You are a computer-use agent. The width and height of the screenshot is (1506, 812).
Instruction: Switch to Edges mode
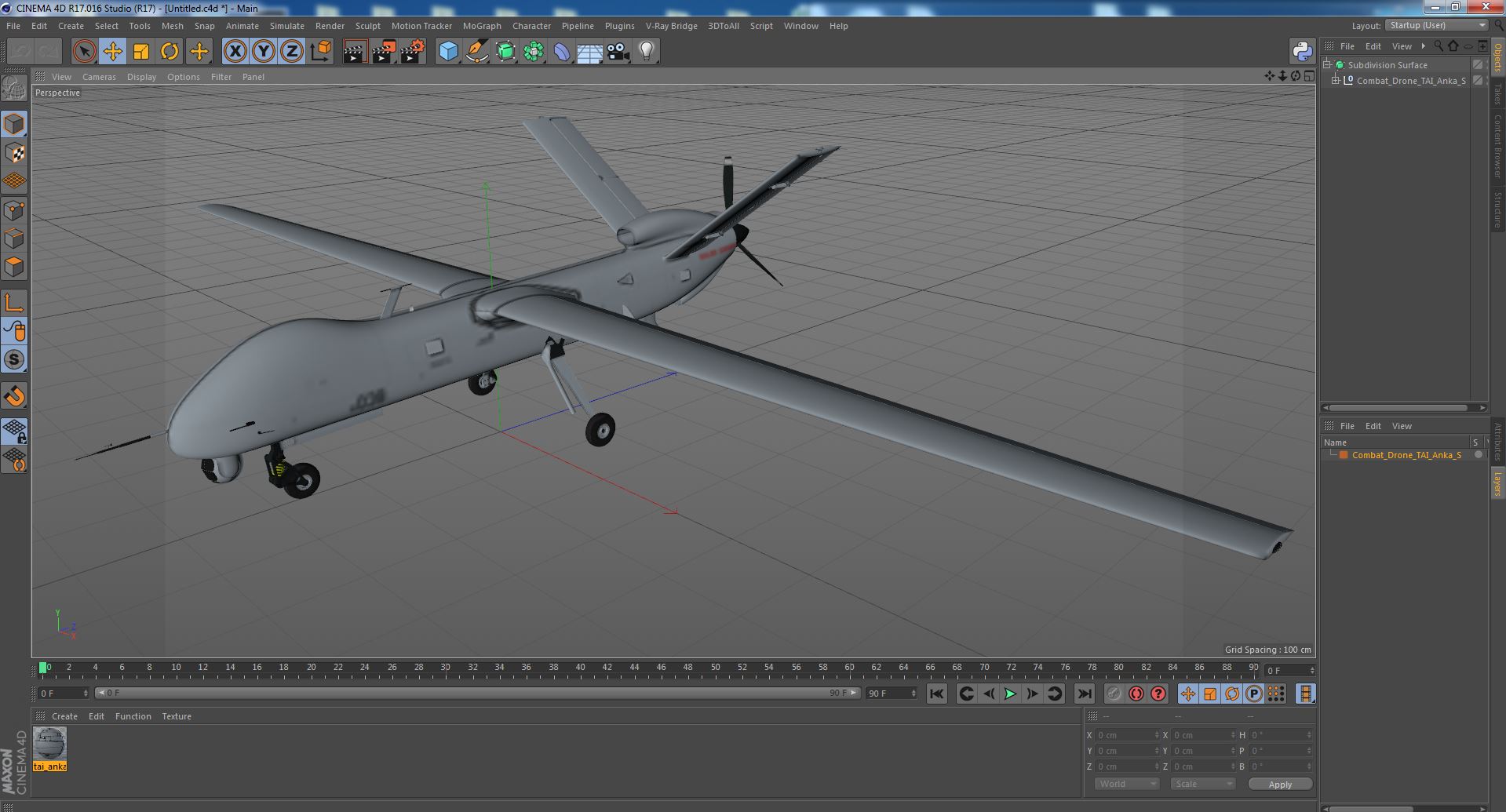click(14, 239)
